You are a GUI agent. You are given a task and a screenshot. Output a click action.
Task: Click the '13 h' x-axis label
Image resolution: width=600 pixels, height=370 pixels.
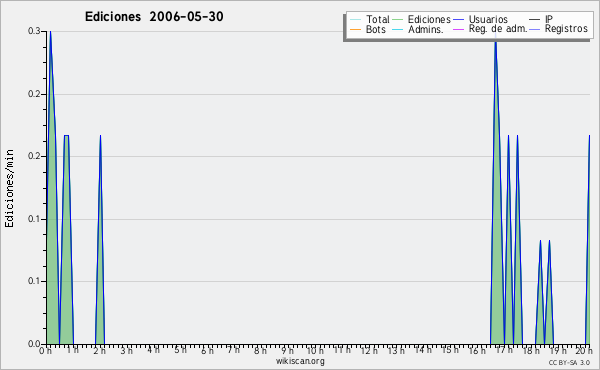point(396,350)
